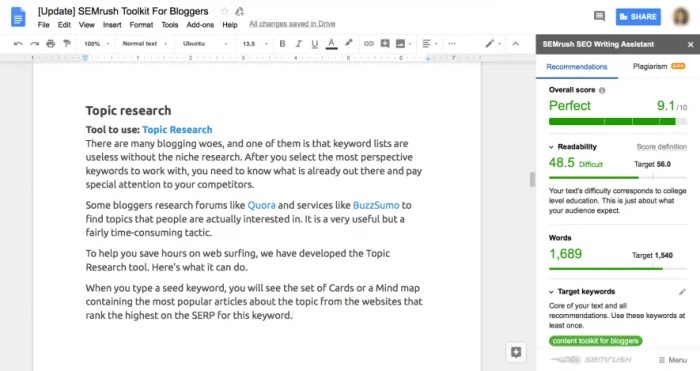Open the editing mode pencil dropdown
The width and height of the screenshot is (700, 371).
[x=493, y=44]
